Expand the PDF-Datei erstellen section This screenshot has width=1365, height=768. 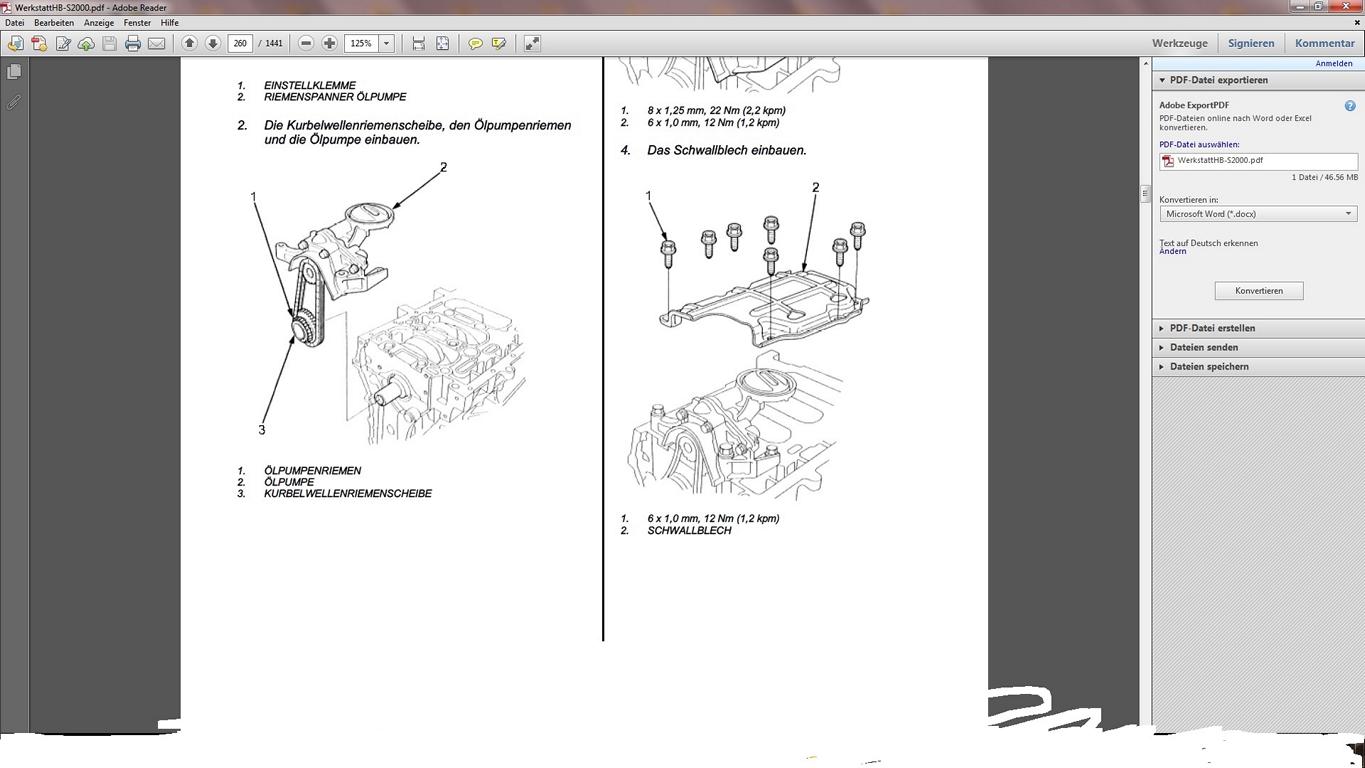1212,328
